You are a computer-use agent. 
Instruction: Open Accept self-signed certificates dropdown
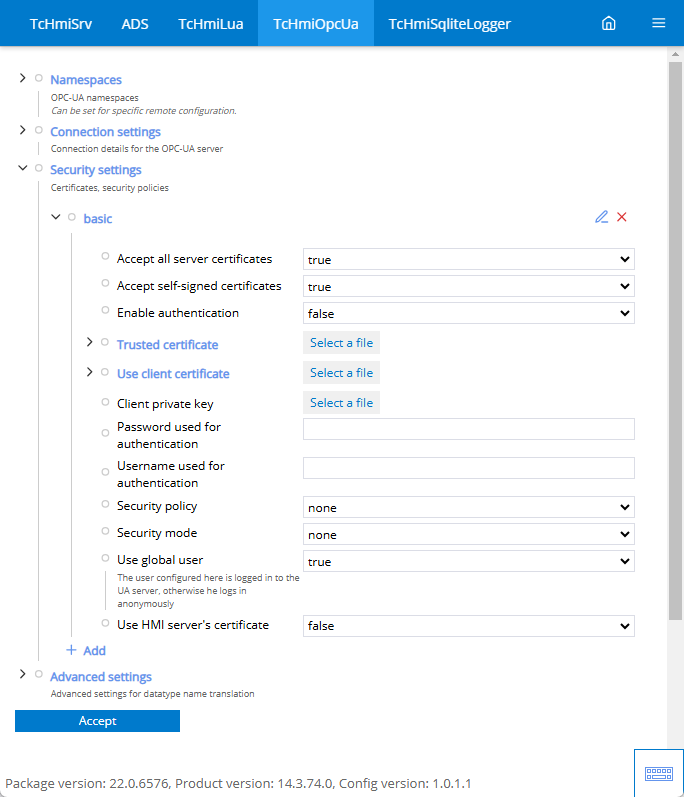point(469,286)
